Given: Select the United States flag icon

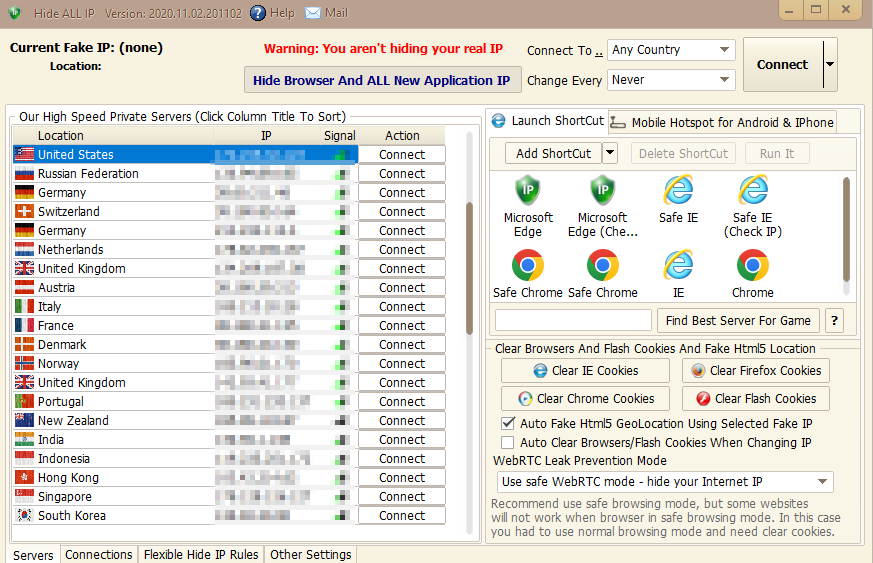Looking at the screenshot, I should coord(24,154).
